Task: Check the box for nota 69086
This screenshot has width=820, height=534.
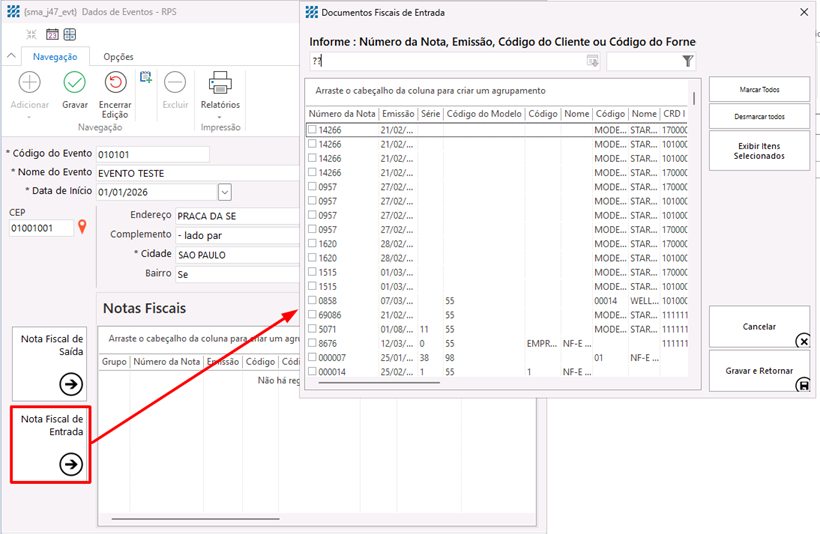Action: 312,315
